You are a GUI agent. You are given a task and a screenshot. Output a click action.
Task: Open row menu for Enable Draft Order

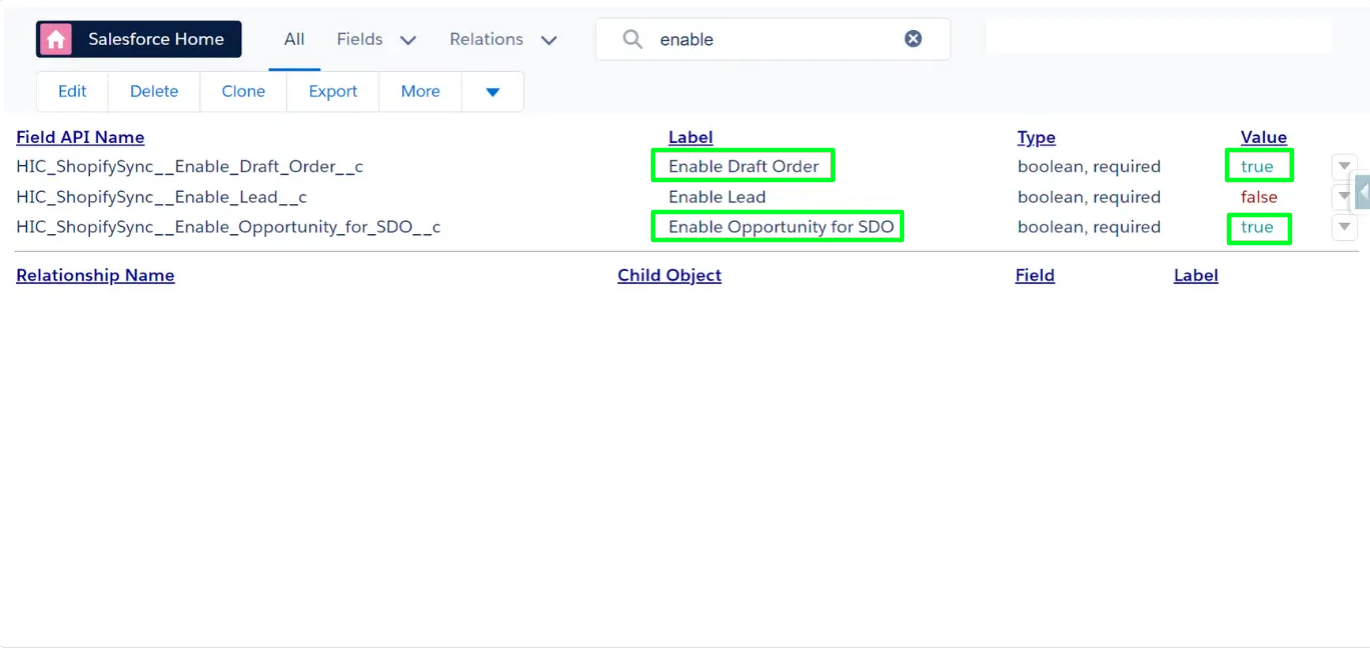click(x=1344, y=167)
